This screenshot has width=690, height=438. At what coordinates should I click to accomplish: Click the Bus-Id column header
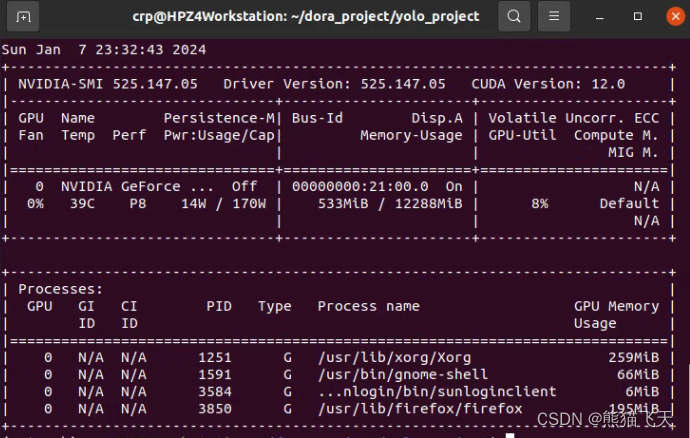317,118
